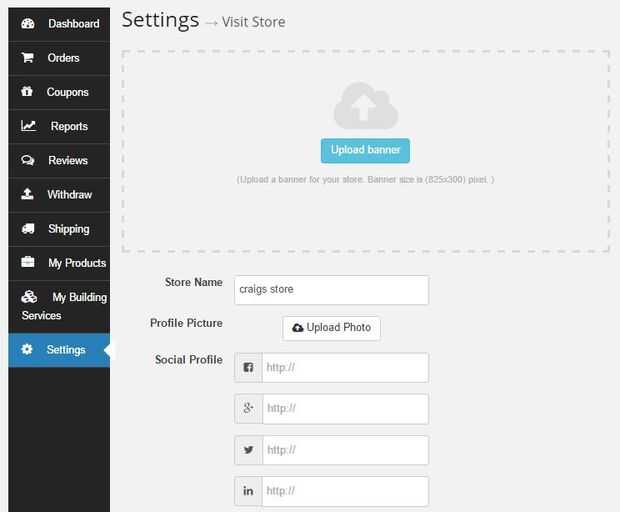
Task: Click the cloud upload banner icon
Action: [x=365, y=106]
